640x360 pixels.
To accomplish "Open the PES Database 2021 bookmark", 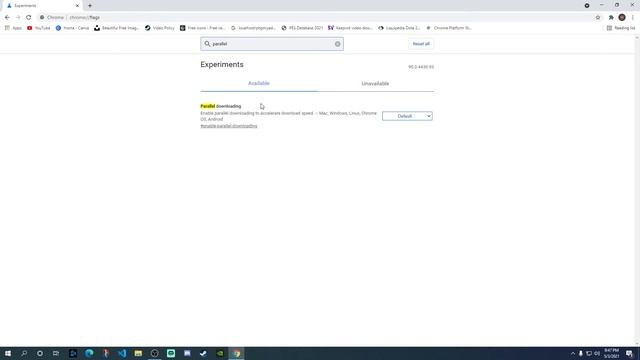I will (302, 28).
